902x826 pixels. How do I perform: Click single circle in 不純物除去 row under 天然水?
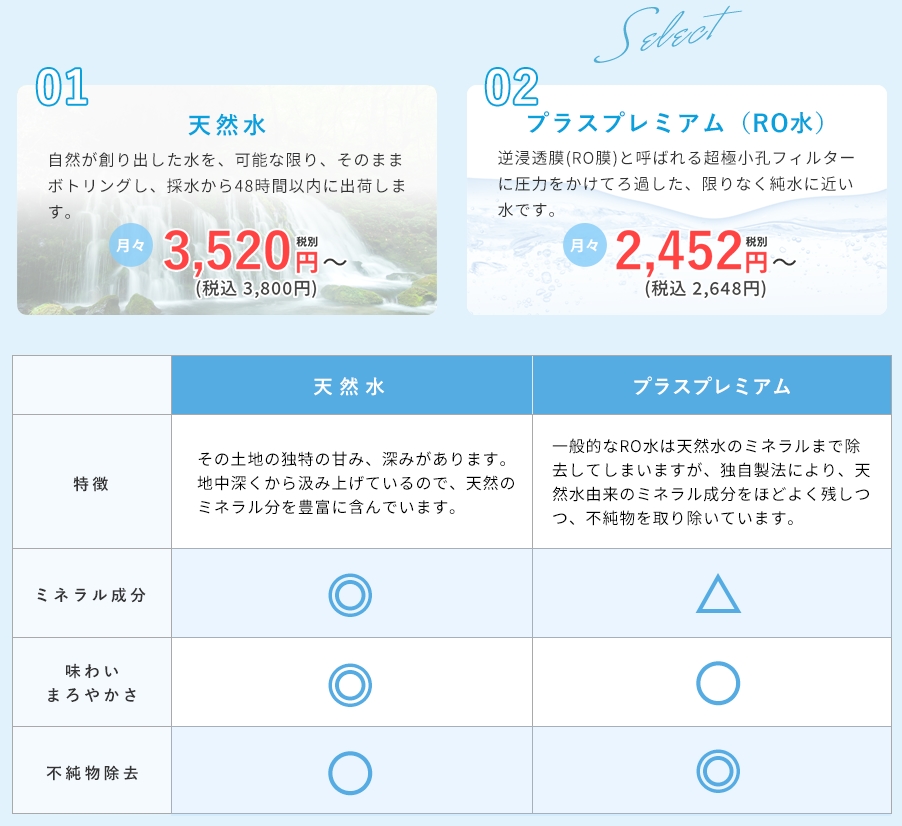pyautogui.click(x=350, y=772)
